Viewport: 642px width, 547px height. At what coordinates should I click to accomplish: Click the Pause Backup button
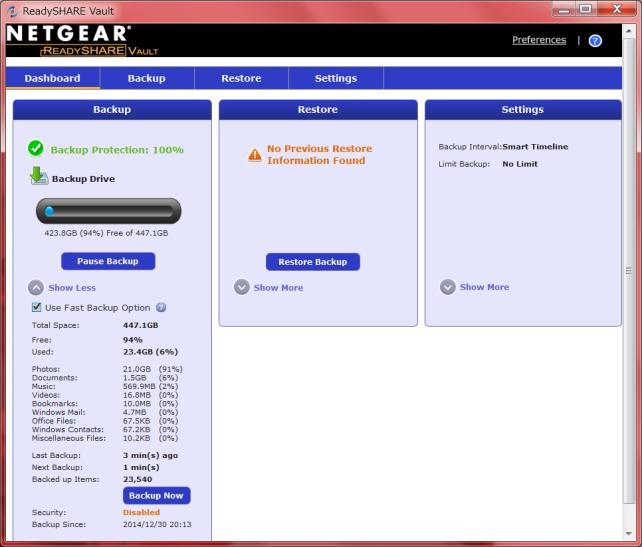coord(108,261)
